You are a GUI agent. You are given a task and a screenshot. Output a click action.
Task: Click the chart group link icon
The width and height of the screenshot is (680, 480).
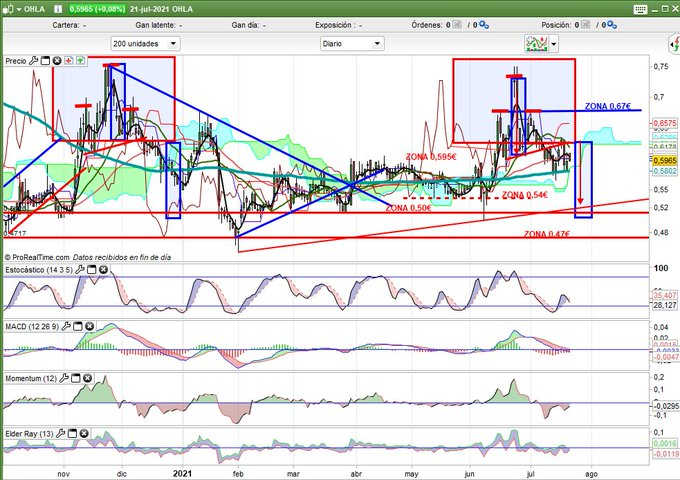click(x=8, y=9)
